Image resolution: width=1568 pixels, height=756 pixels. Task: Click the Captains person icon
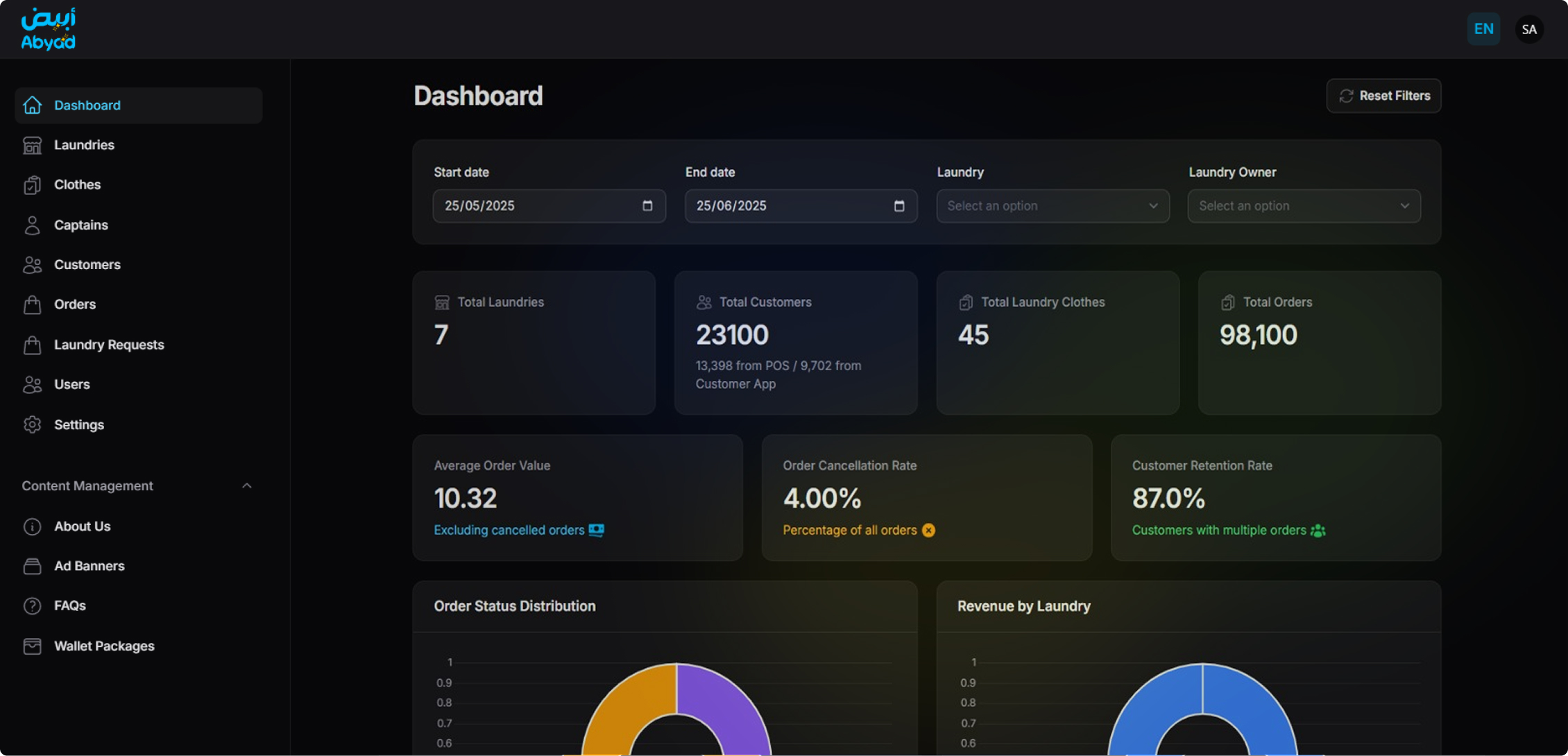tap(32, 225)
